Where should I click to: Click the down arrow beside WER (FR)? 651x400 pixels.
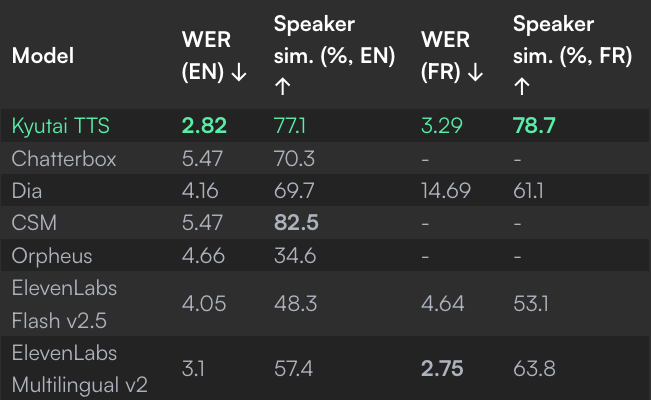click(x=475, y=73)
